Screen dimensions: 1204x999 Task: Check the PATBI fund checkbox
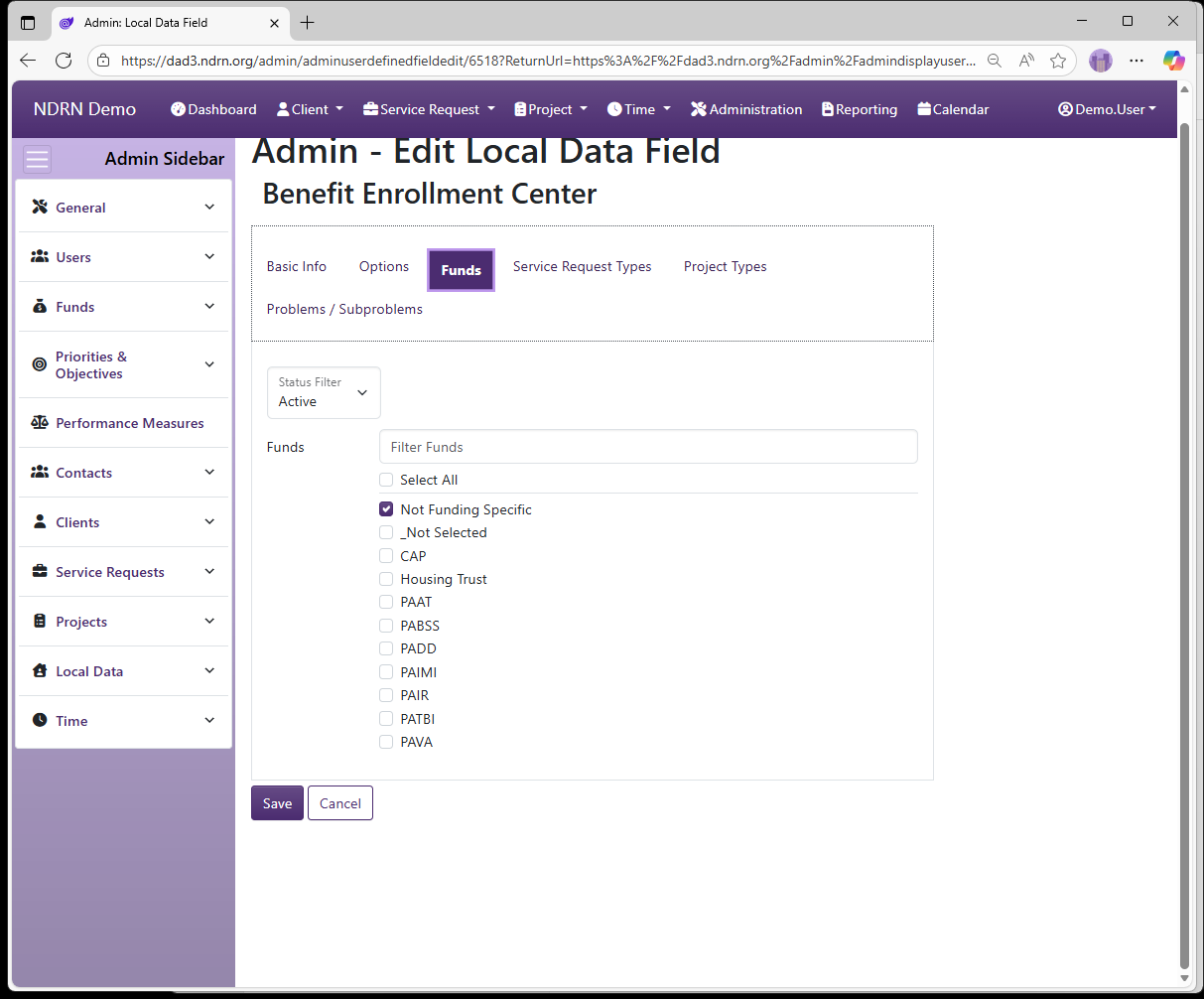click(386, 719)
